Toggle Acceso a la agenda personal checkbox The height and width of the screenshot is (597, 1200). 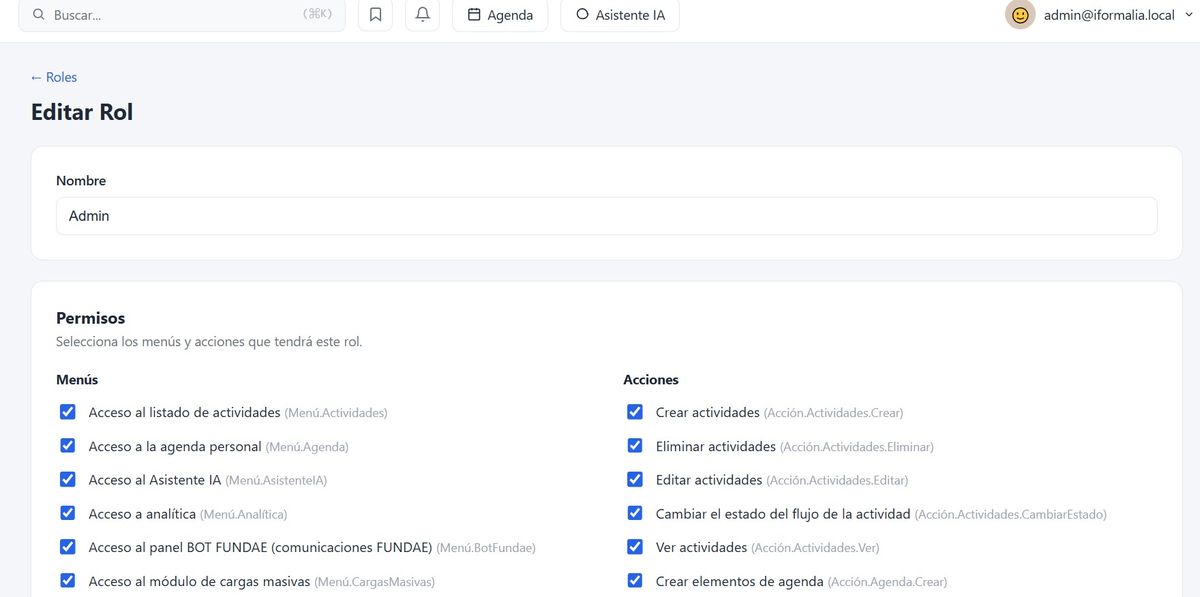[68, 446]
